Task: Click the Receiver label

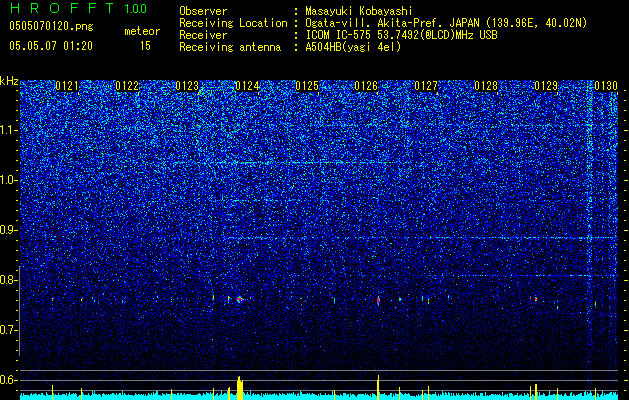Action: tap(203, 35)
